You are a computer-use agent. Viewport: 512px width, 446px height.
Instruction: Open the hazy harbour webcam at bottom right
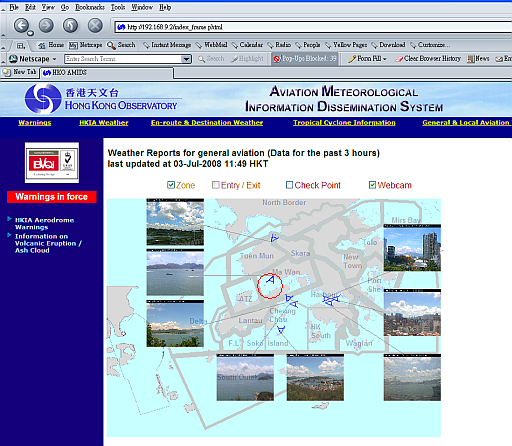pyautogui.click(x=412, y=377)
